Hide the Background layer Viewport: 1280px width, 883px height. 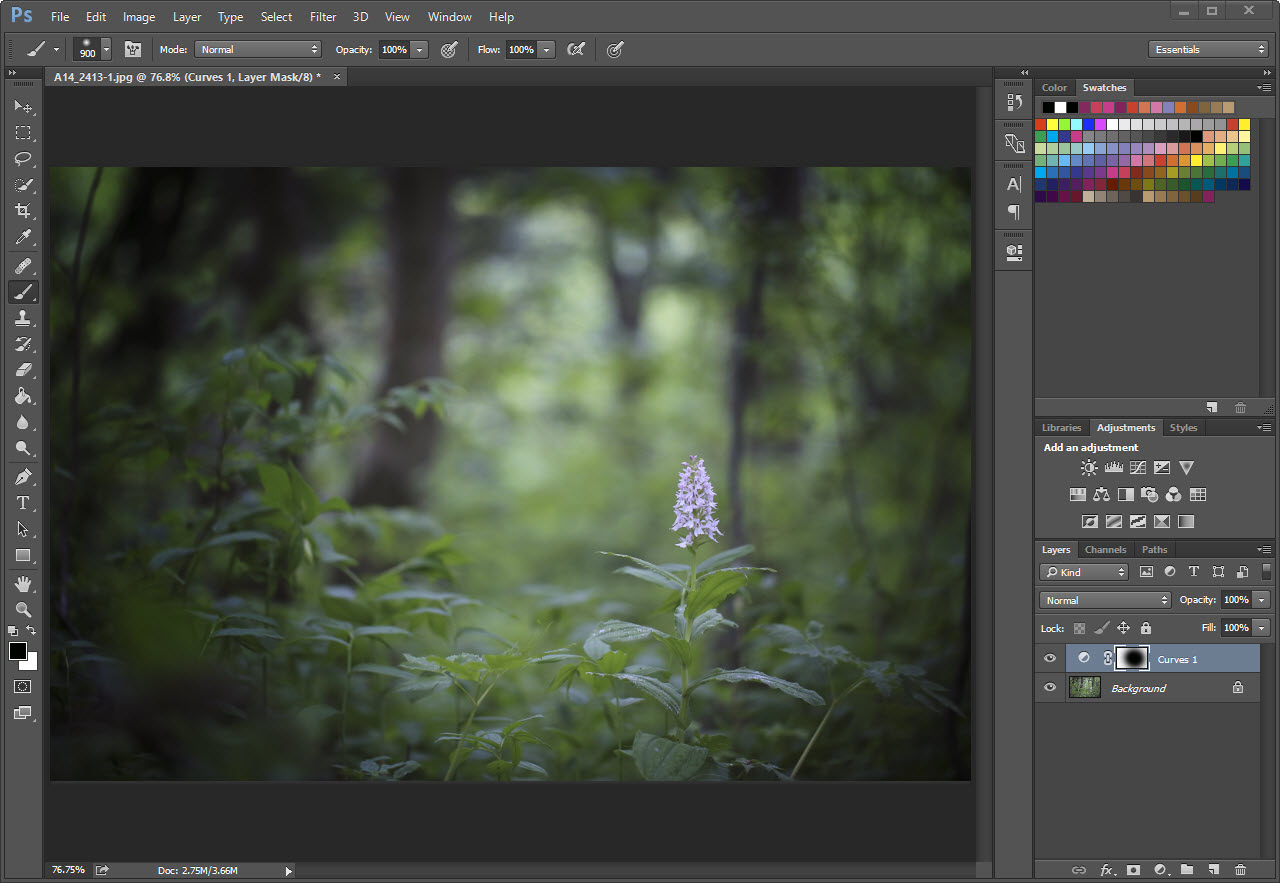tap(1050, 688)
